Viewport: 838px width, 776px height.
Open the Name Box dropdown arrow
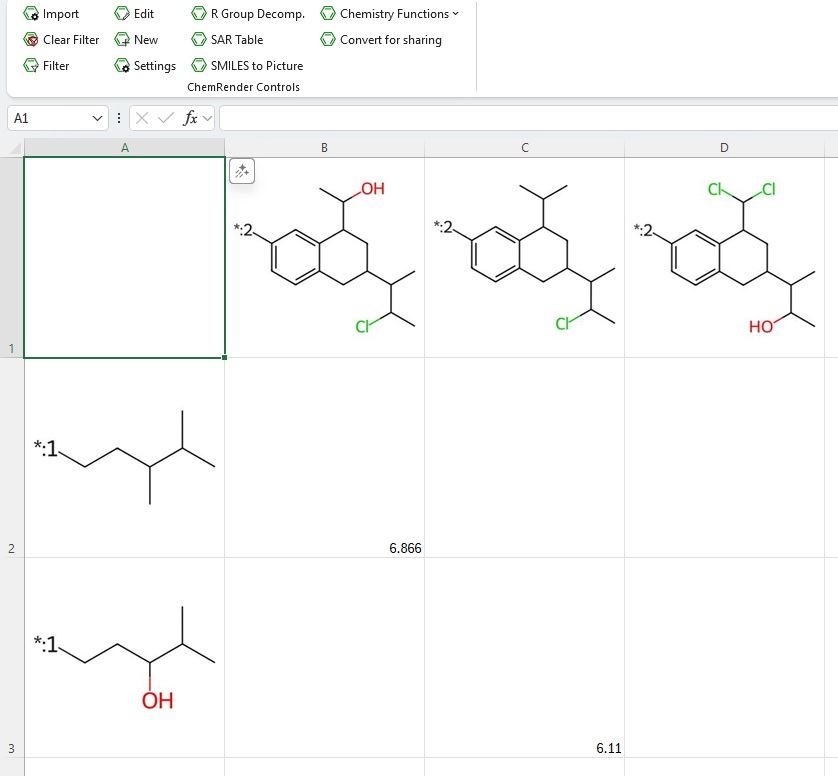tap(97, 118)
